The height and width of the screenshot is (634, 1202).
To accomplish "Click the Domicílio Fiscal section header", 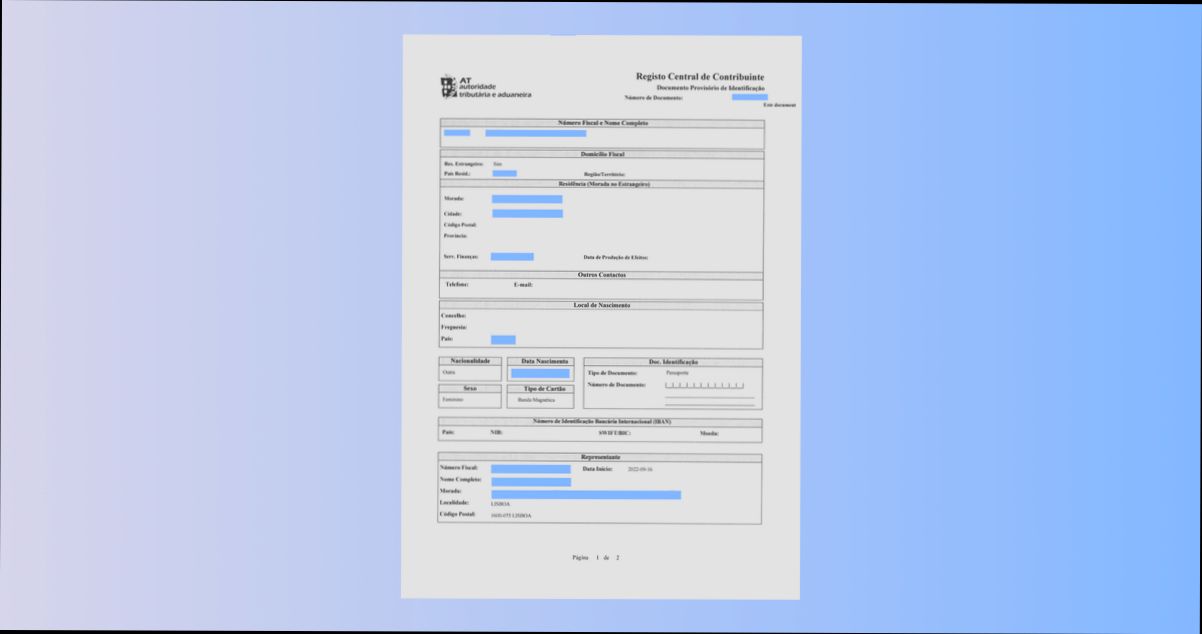I will coord(601,156).
